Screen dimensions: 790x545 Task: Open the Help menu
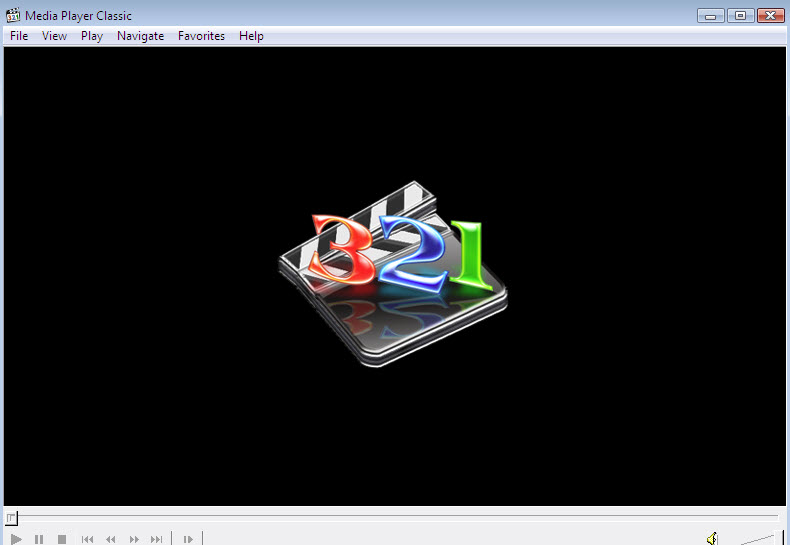point(251,36)
